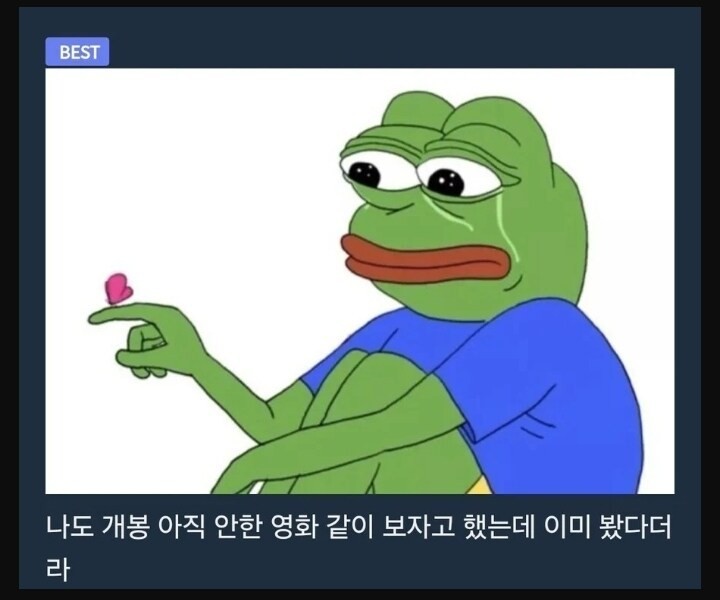The image size is (720, 600).
Task: Open the crying Pepe frog image
Action: point(360,281)
